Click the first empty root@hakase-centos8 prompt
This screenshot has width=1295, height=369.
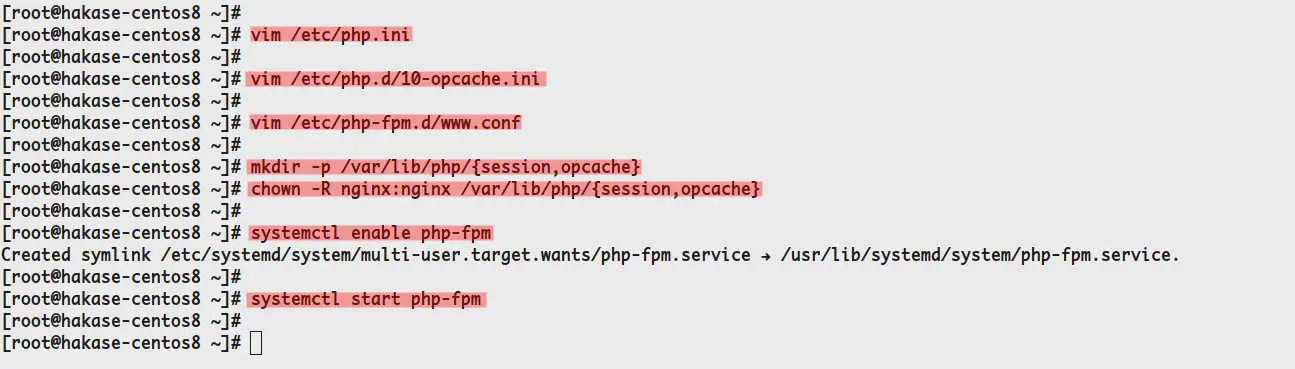(122, 12)
